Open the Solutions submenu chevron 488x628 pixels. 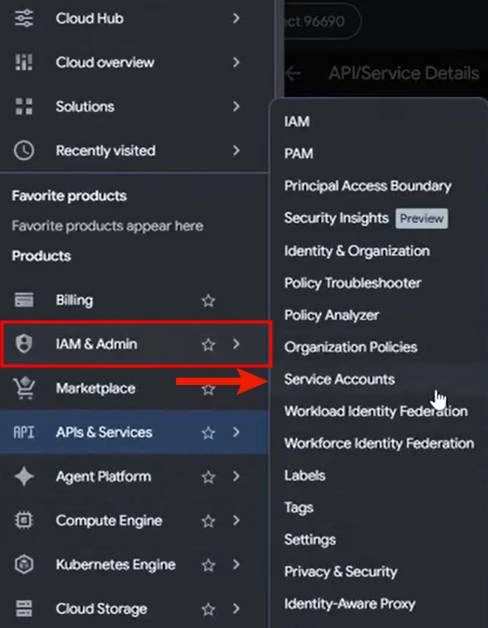[236, 107]
